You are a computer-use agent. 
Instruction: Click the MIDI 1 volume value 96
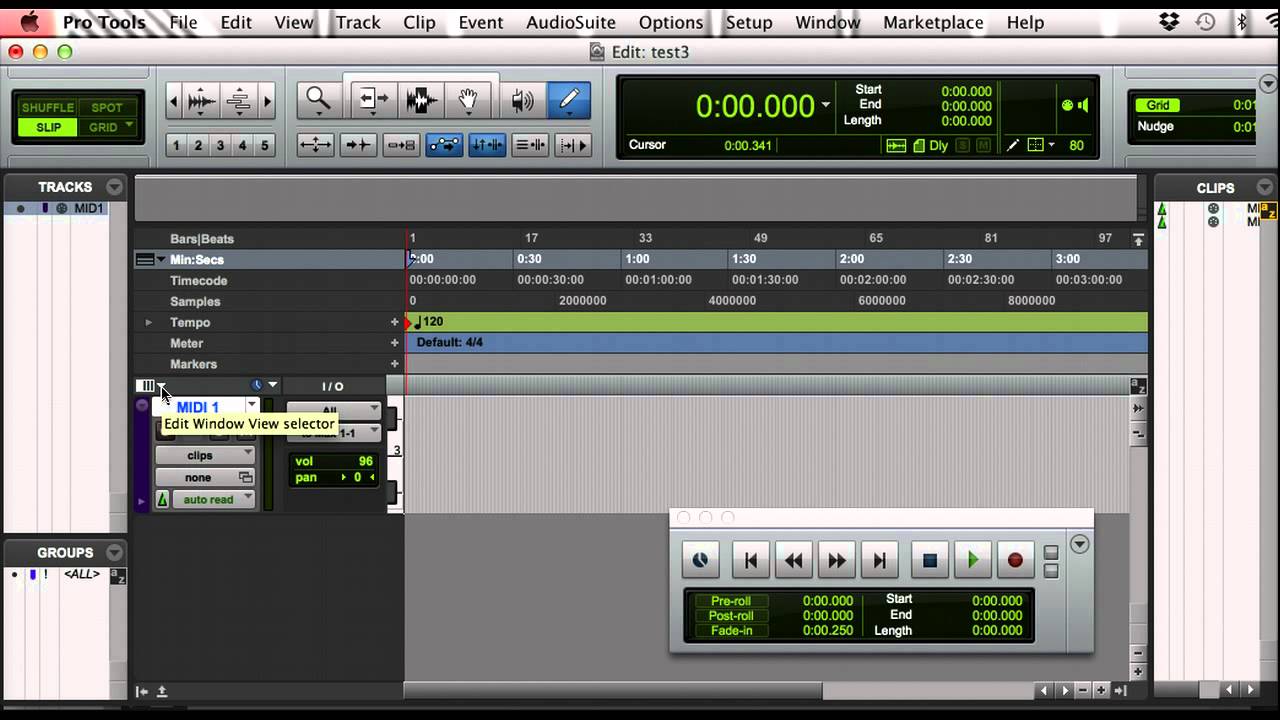(x=365, y=461)
